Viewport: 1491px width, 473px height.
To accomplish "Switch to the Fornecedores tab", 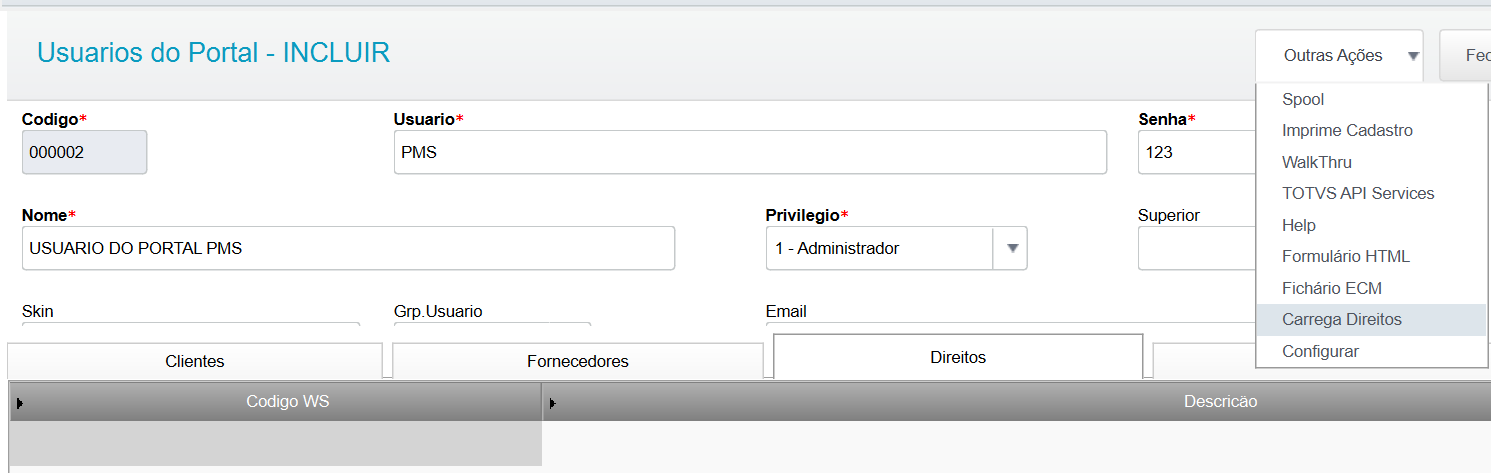I will point(577,361).
